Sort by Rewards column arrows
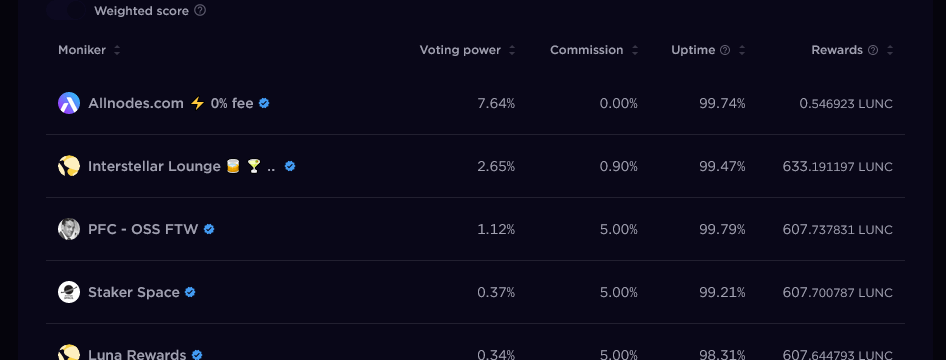Image resolution: width=946 pixels, height=360 pixels. tap(890, 50)
